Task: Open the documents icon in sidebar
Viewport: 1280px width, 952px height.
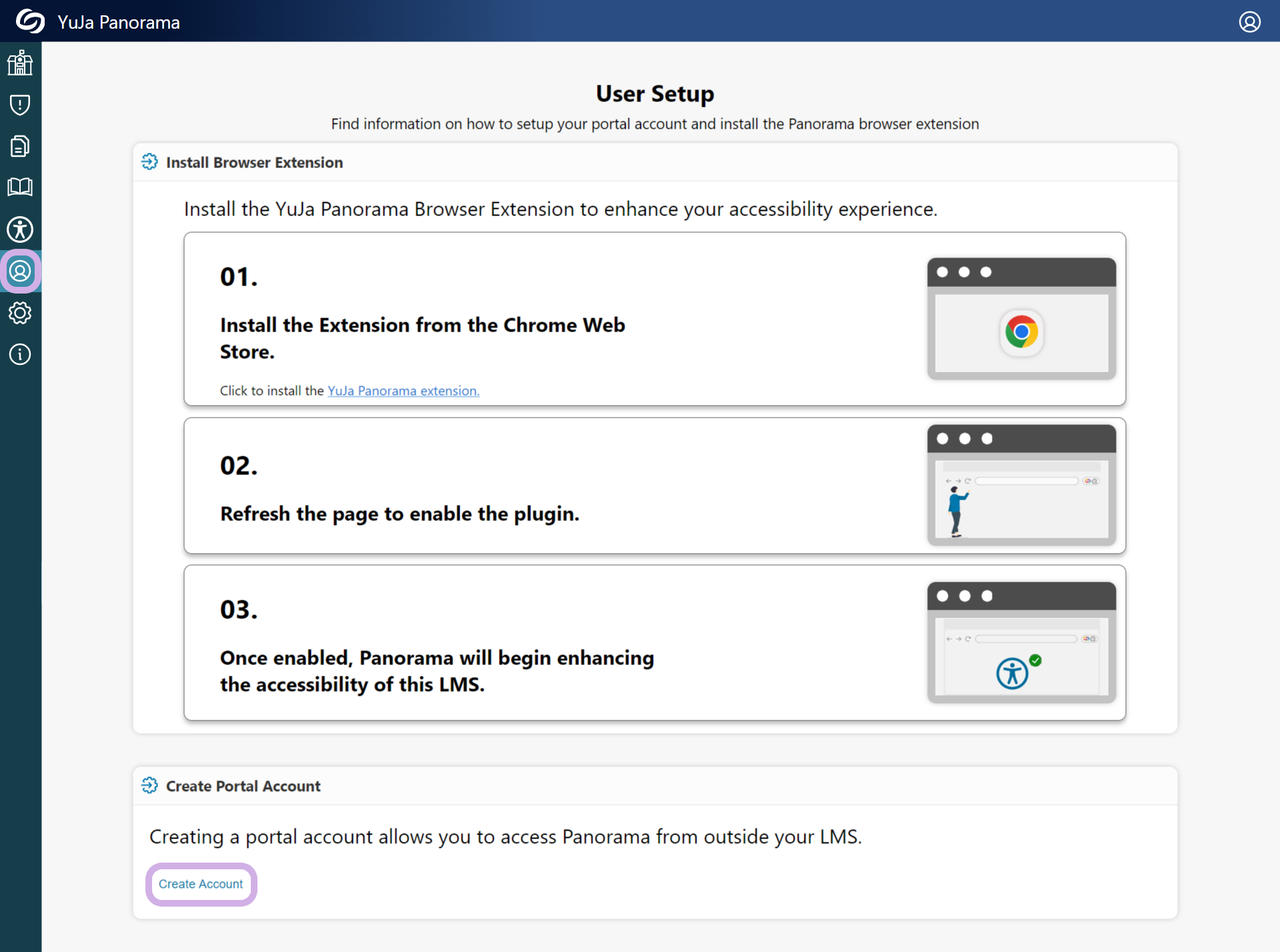Action: (x=20, y=146)
